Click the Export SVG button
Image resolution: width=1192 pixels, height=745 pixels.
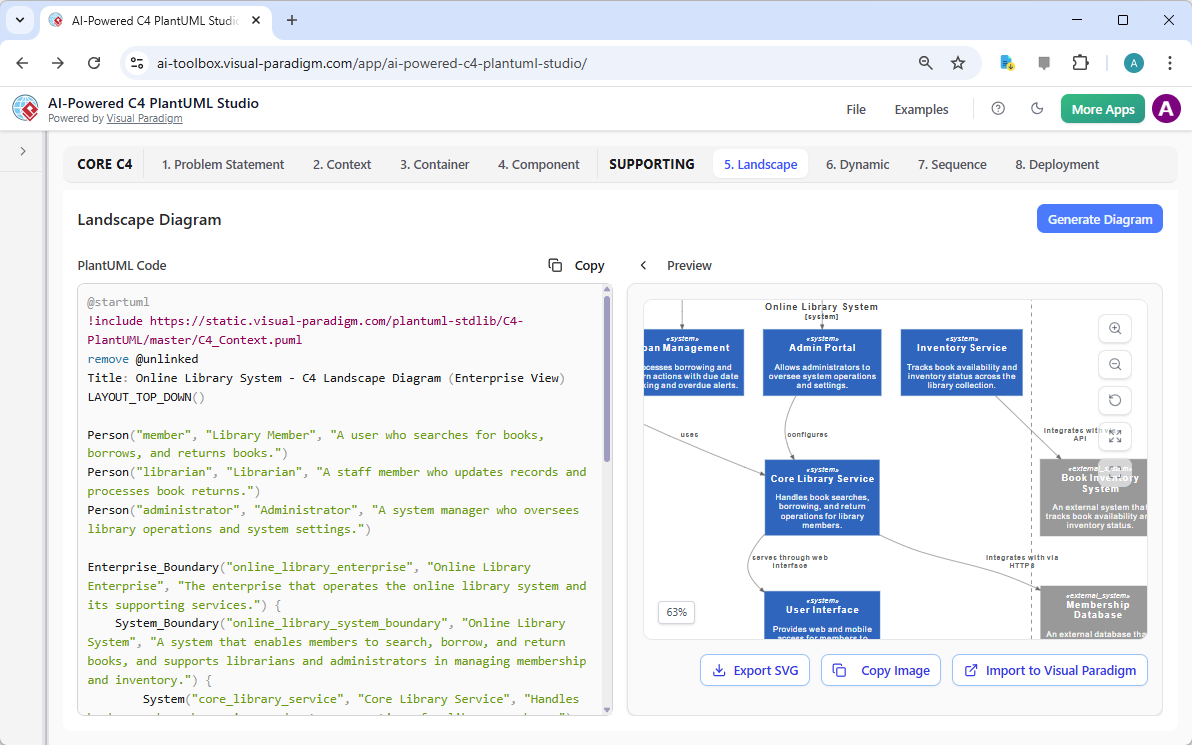(x=755, y=670)
